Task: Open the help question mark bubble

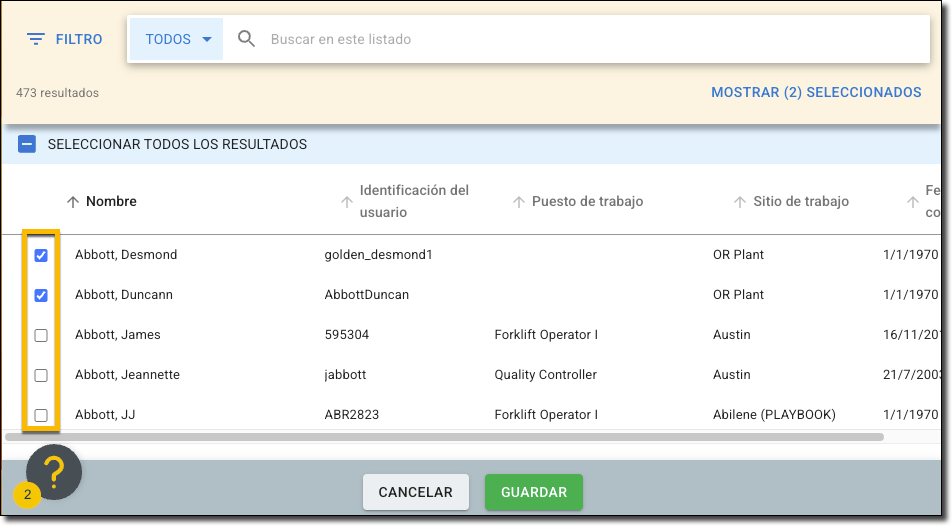Action: pyautogui.click(x=54, y=472)
